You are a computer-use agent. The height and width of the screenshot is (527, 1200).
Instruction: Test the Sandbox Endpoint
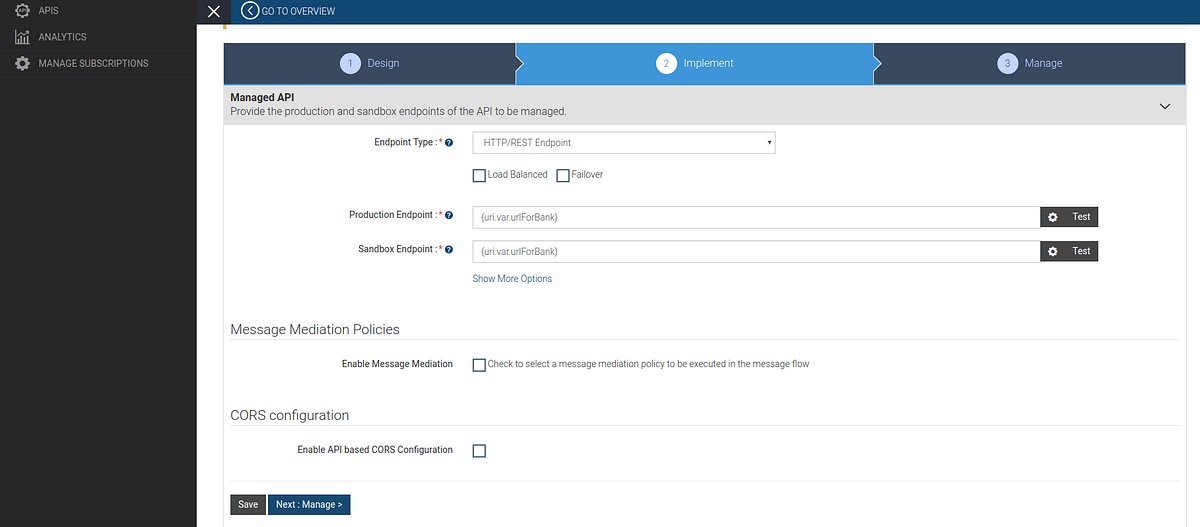point(1081,251)
